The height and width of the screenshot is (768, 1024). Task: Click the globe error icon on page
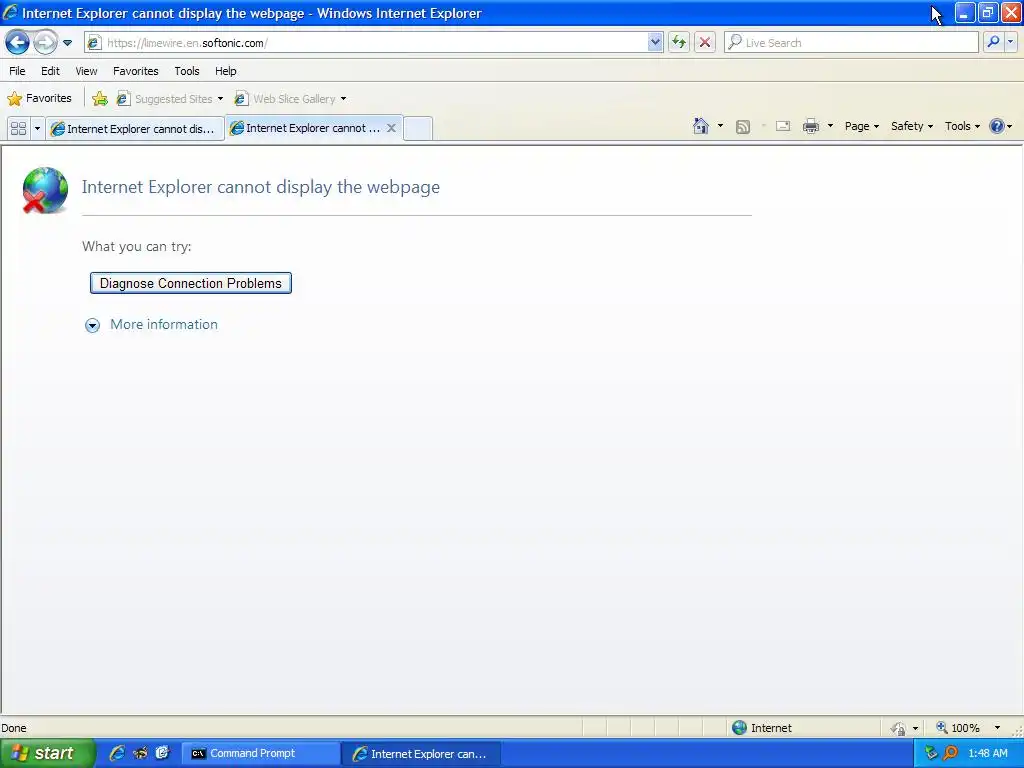point(45,190)
